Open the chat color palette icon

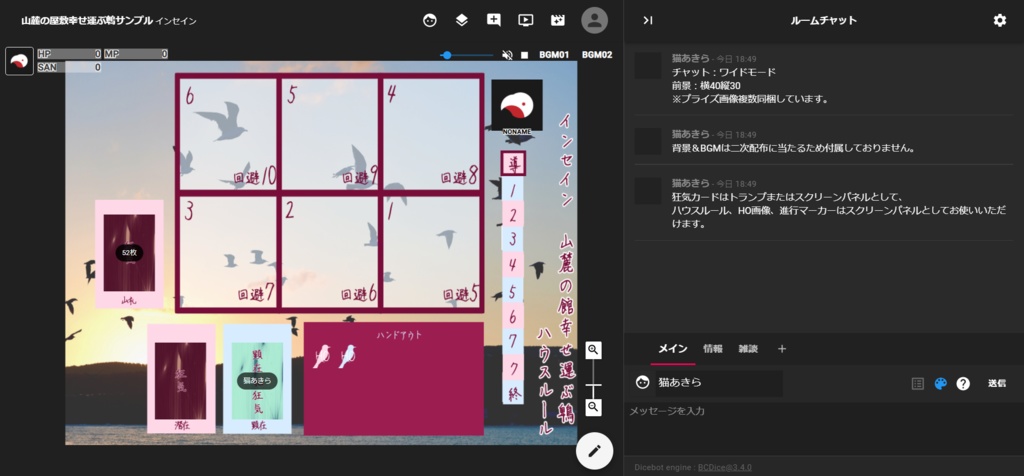pyautogui.click(x=940, y=384)
